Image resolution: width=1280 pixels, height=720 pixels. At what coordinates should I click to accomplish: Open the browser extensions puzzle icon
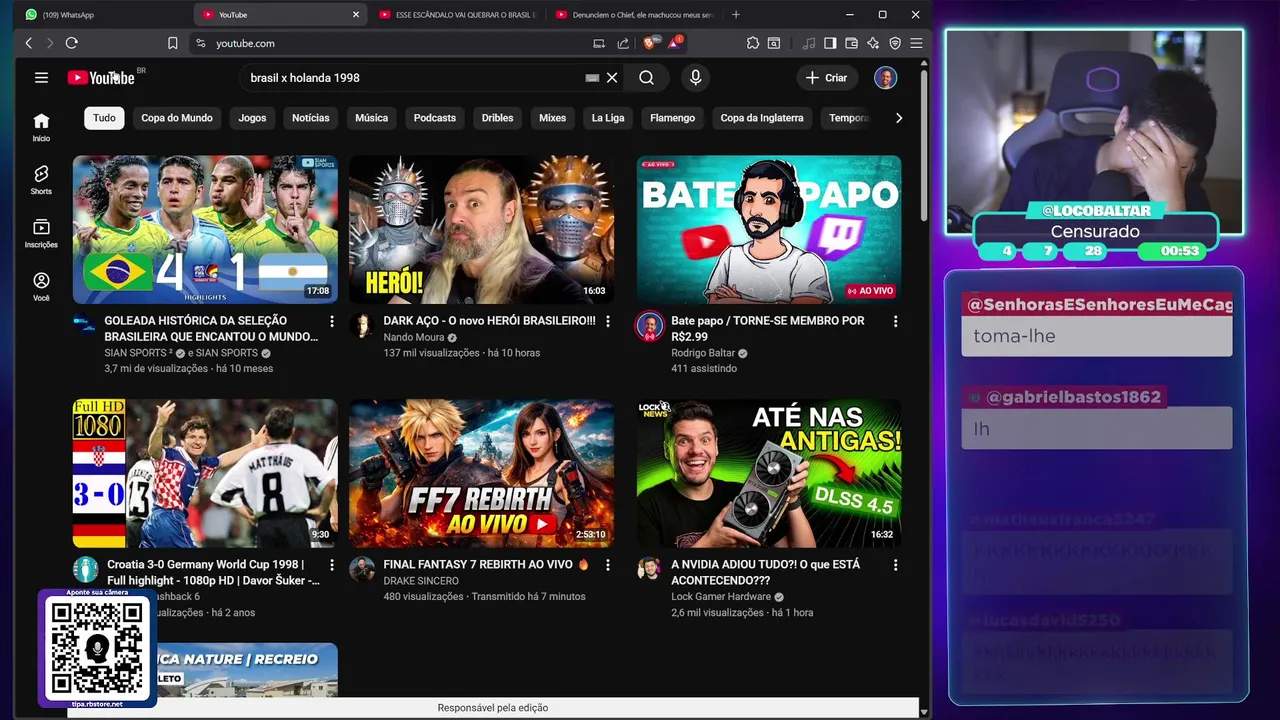(x=752, y=43)
